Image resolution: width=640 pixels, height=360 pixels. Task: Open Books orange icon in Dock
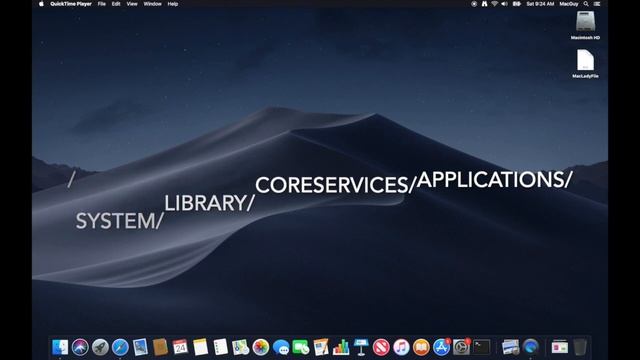[x=421, y=347]
